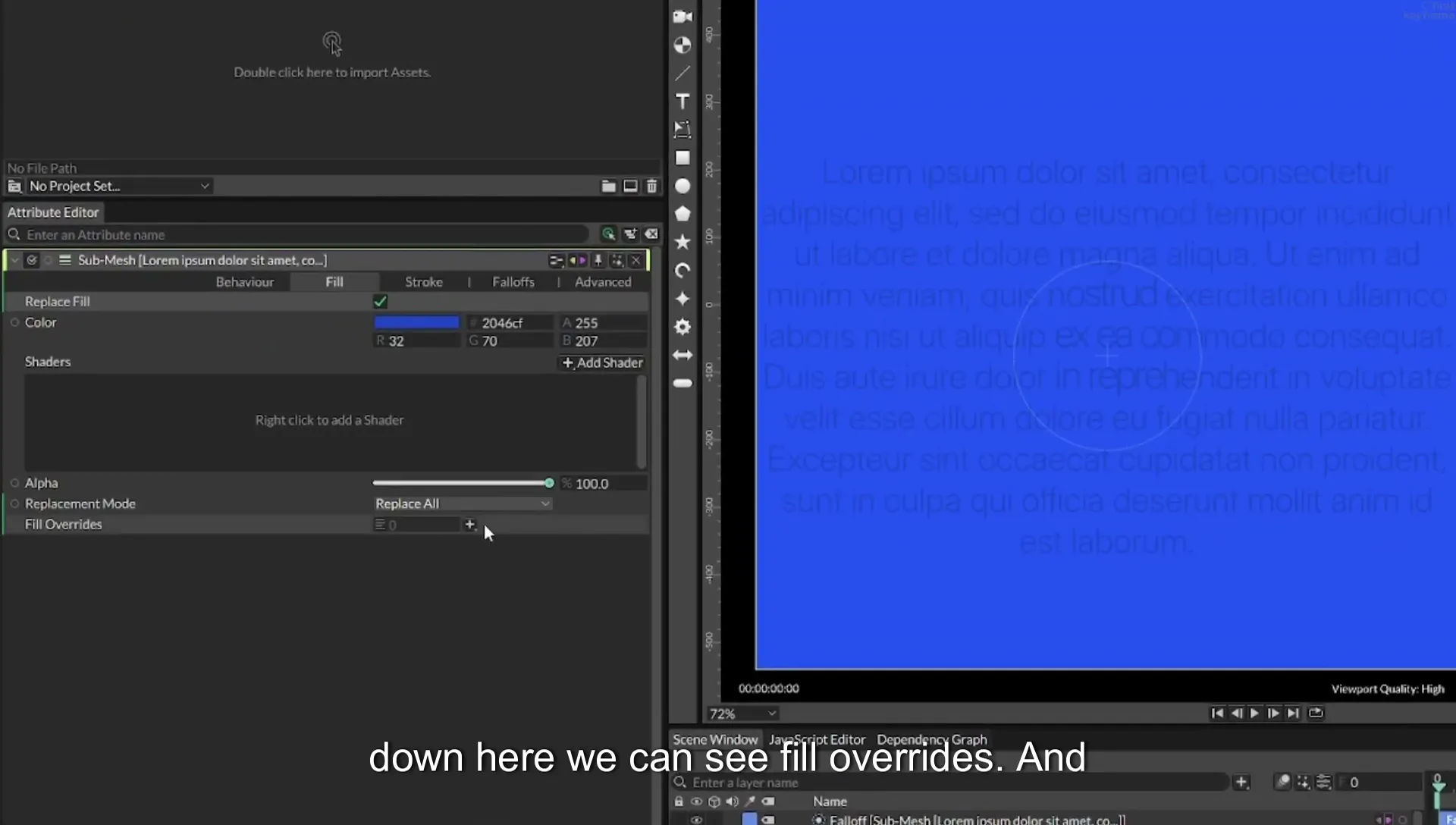Click the Play button
The width and height of the screenshot is (1456, 825).
coord(1254,713)
